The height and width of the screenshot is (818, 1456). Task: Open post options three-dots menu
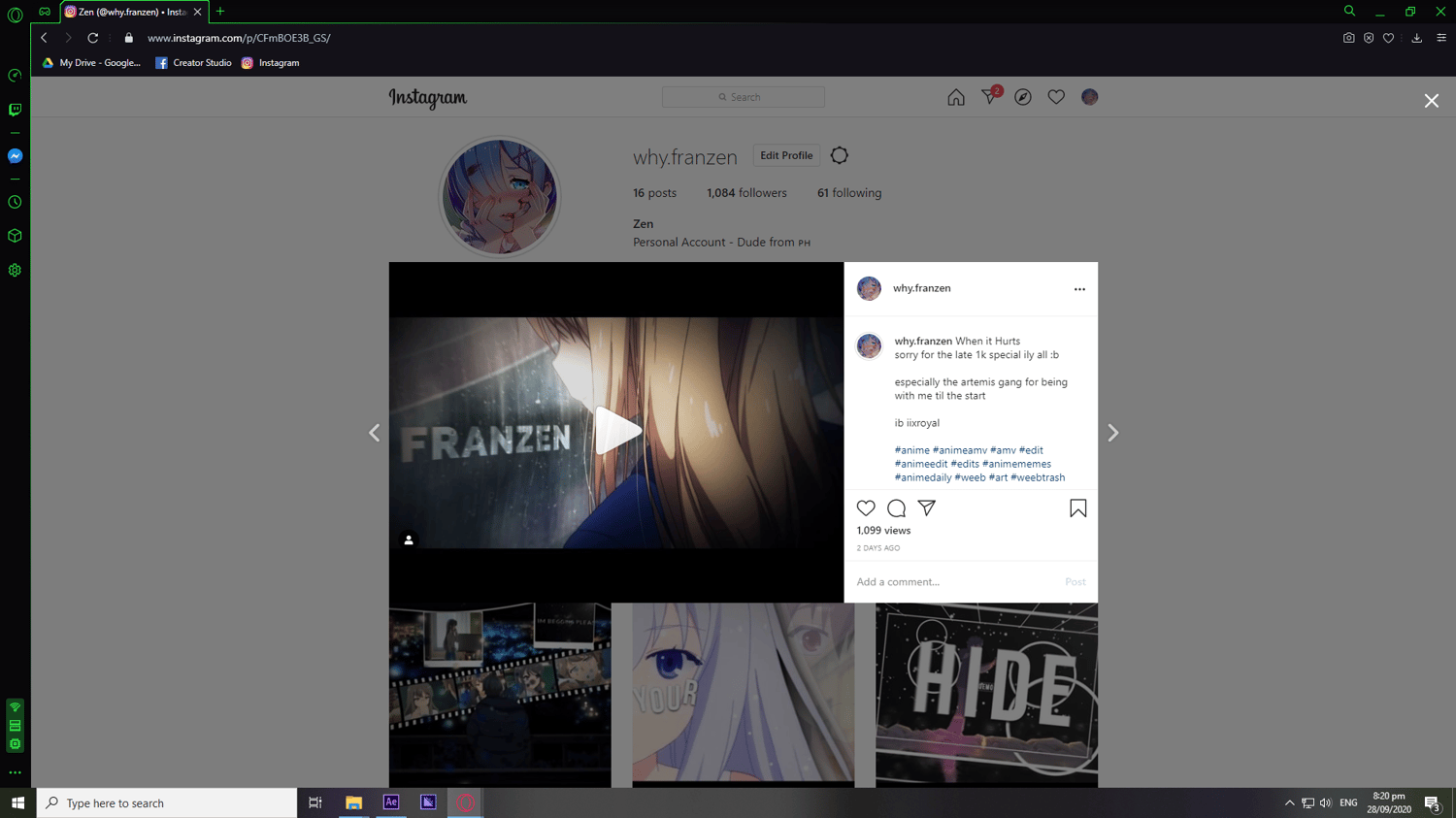[1079, 289]
